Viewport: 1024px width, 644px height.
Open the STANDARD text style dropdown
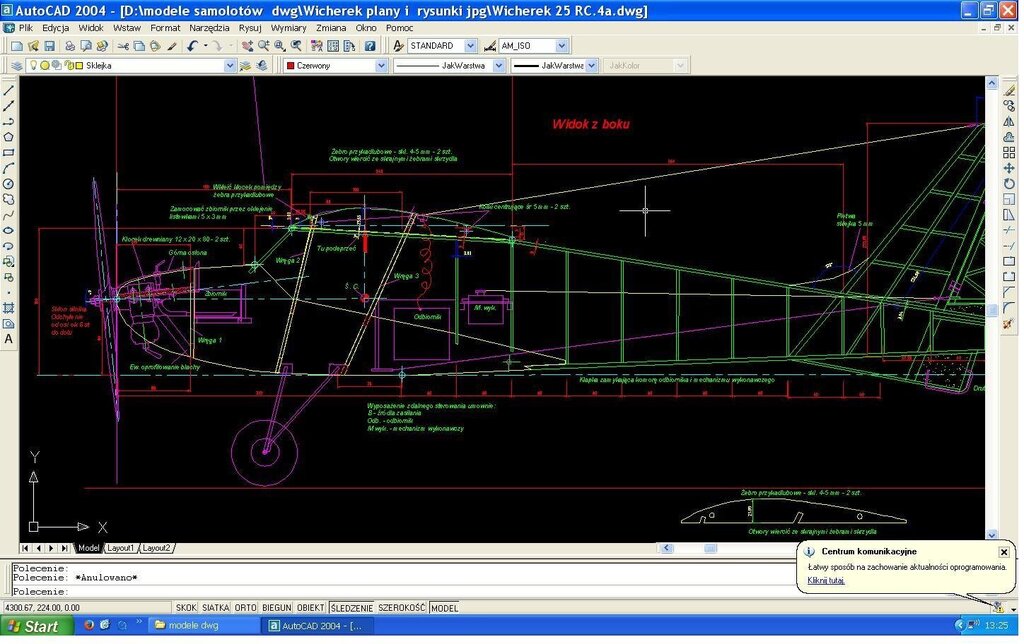pyautogui.click(x=470, y=46)
